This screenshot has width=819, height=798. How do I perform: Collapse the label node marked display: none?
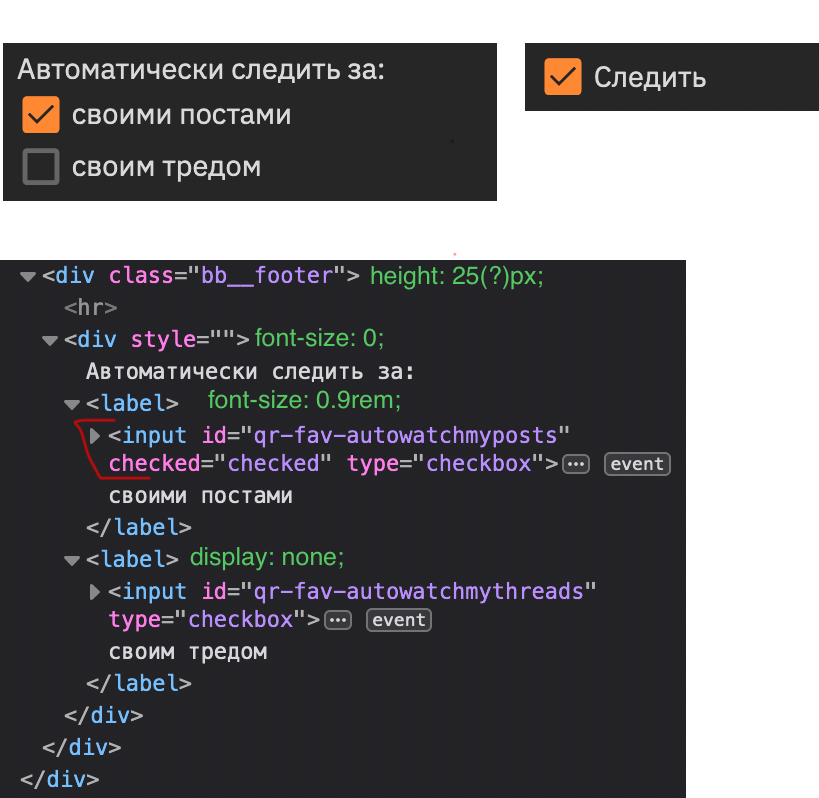71,560
